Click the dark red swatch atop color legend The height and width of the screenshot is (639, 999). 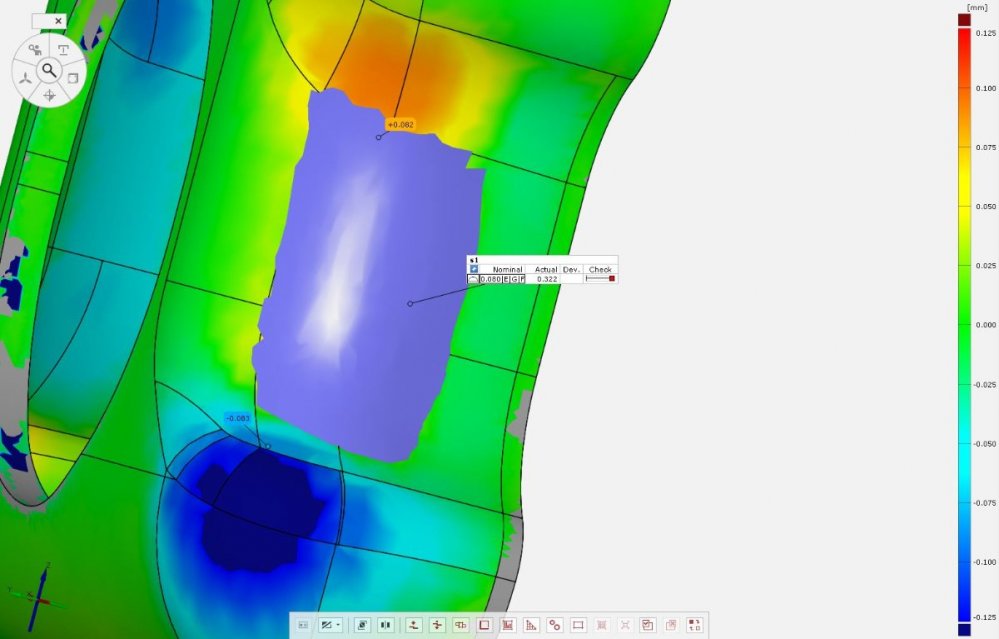pos(964,19)
